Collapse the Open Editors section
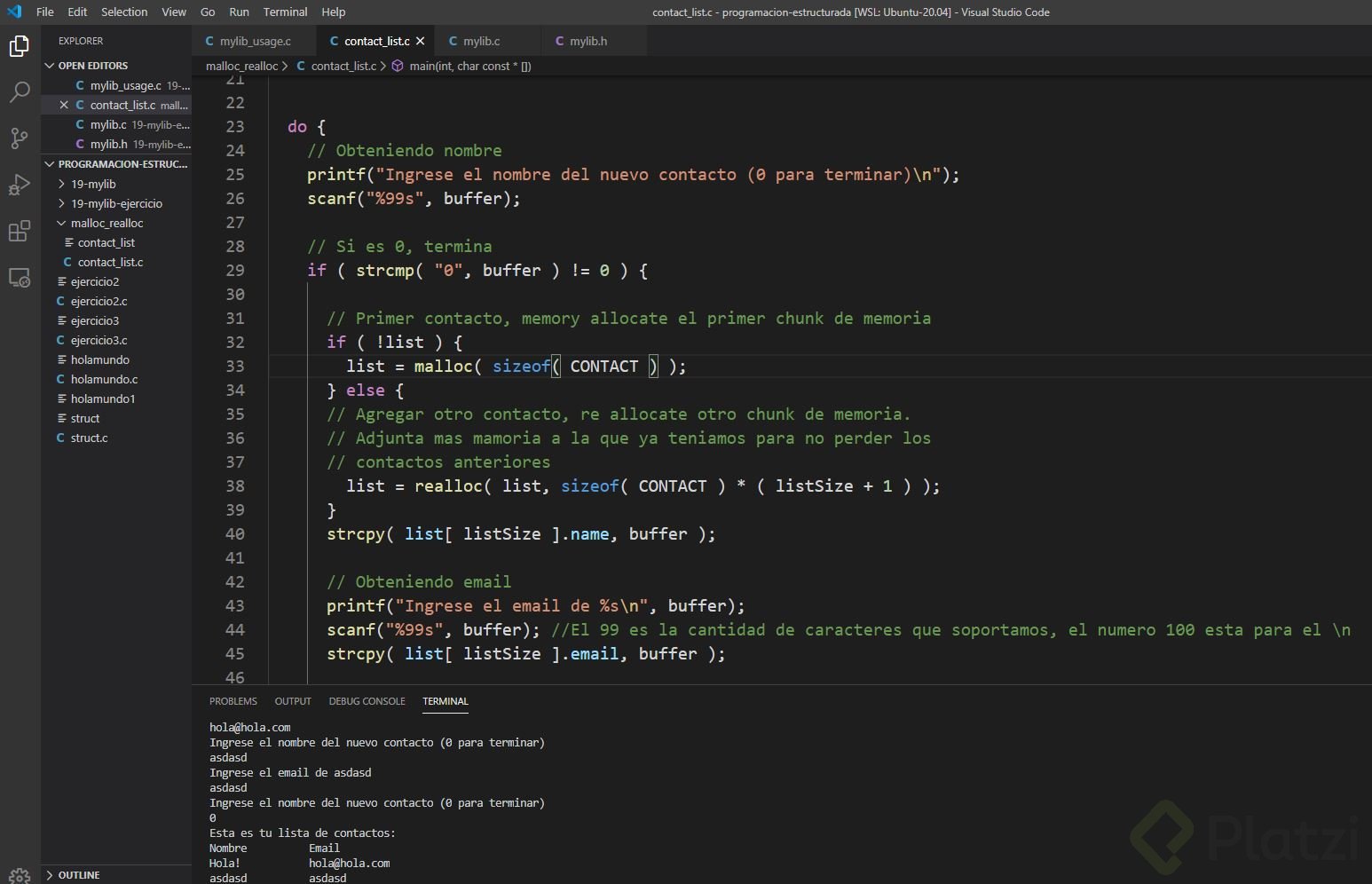The image size is (1372, 884). 50,66
